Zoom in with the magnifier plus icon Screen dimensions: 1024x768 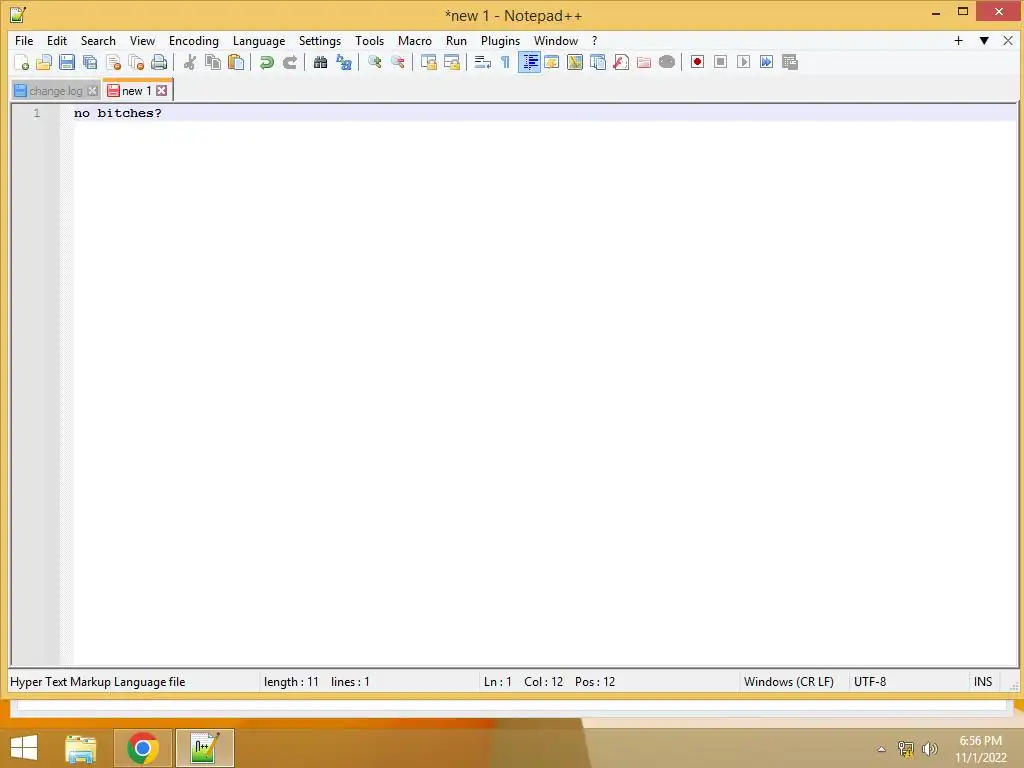point(375,62)
